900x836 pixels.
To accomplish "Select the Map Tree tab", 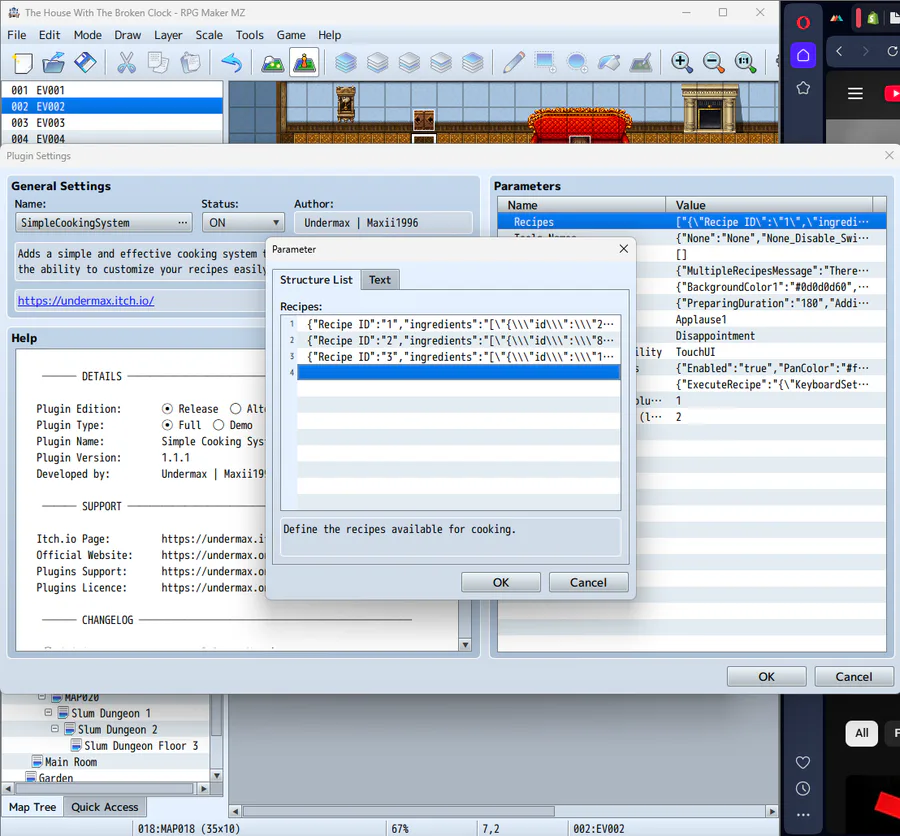I will coord(32,807).
